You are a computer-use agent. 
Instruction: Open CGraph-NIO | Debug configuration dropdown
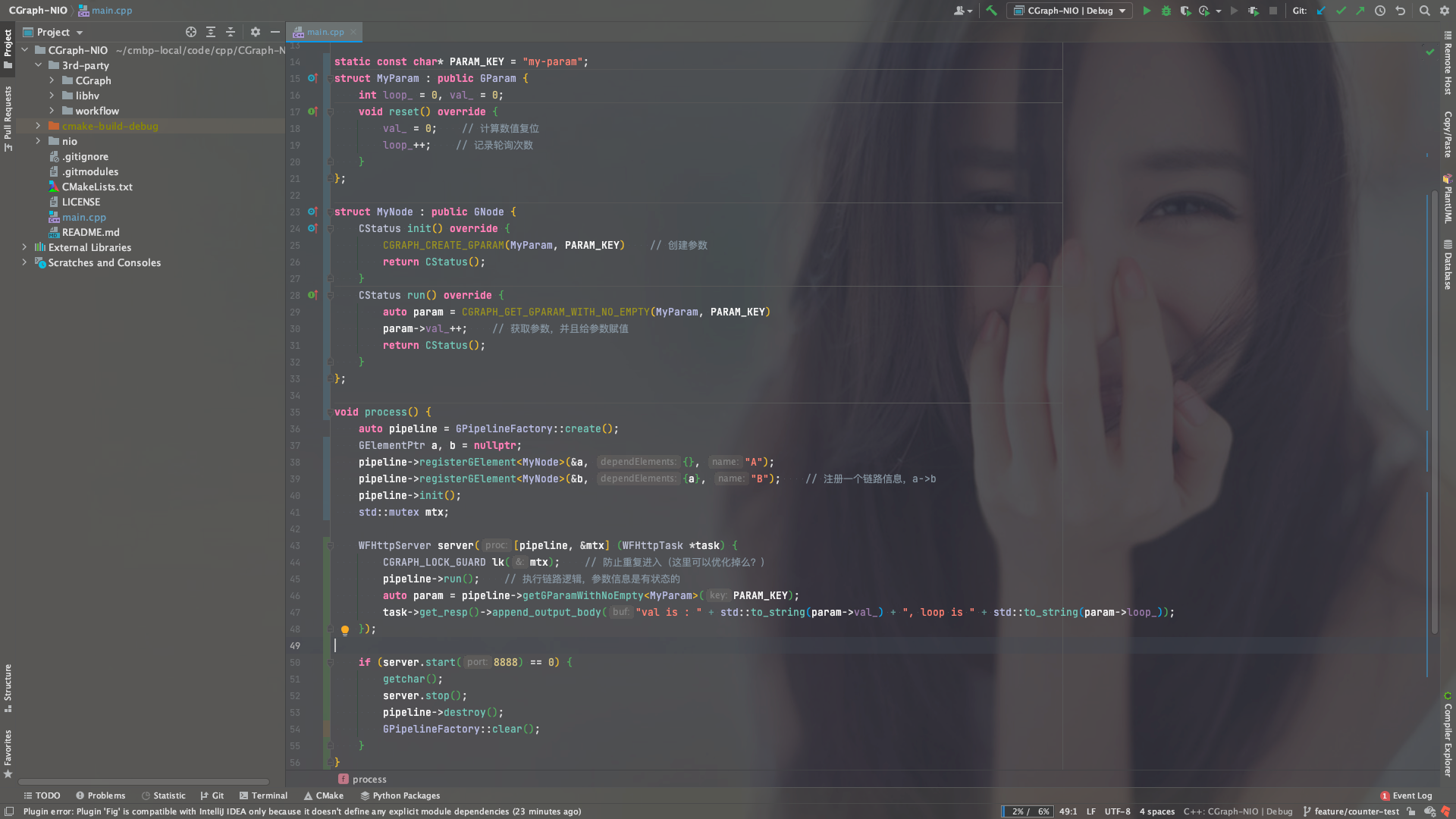pyautogui.click(x=1069, y=11)
